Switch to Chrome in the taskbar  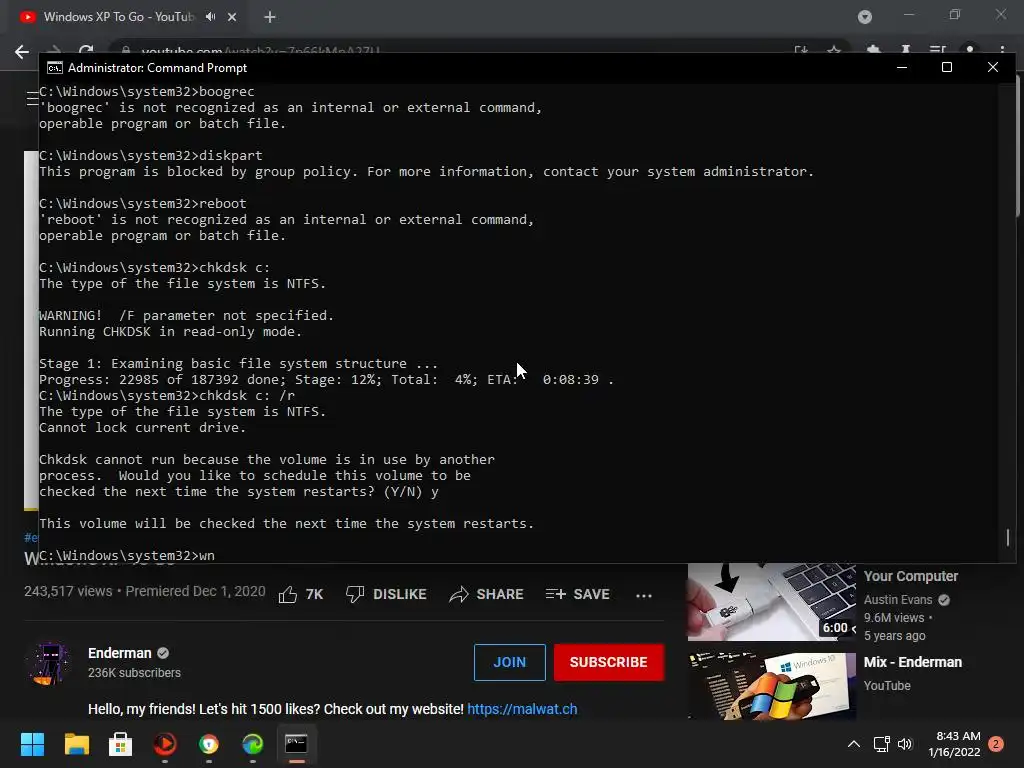(x=209, y=744)
